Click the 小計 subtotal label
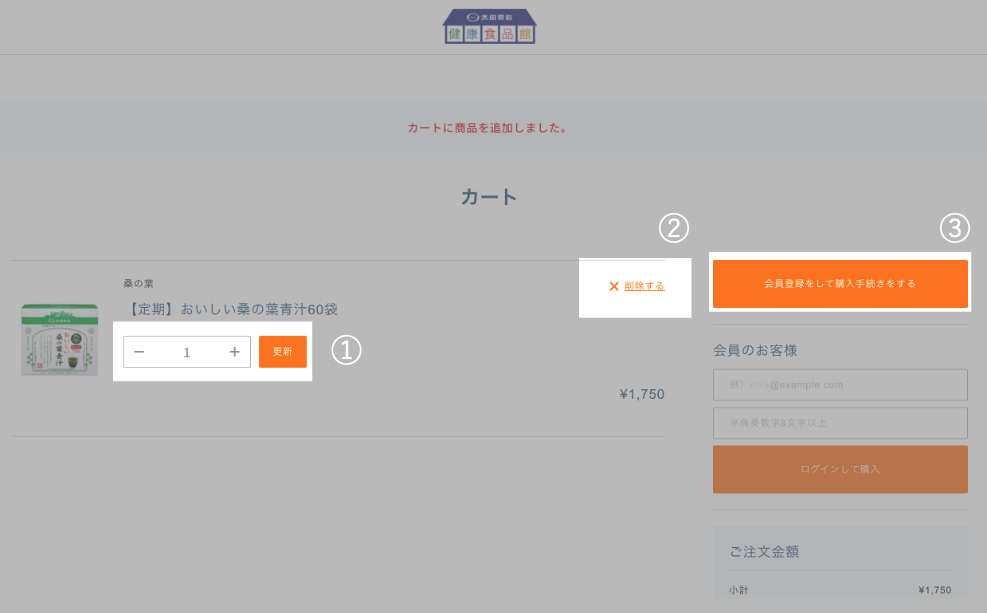 point(739,590)
